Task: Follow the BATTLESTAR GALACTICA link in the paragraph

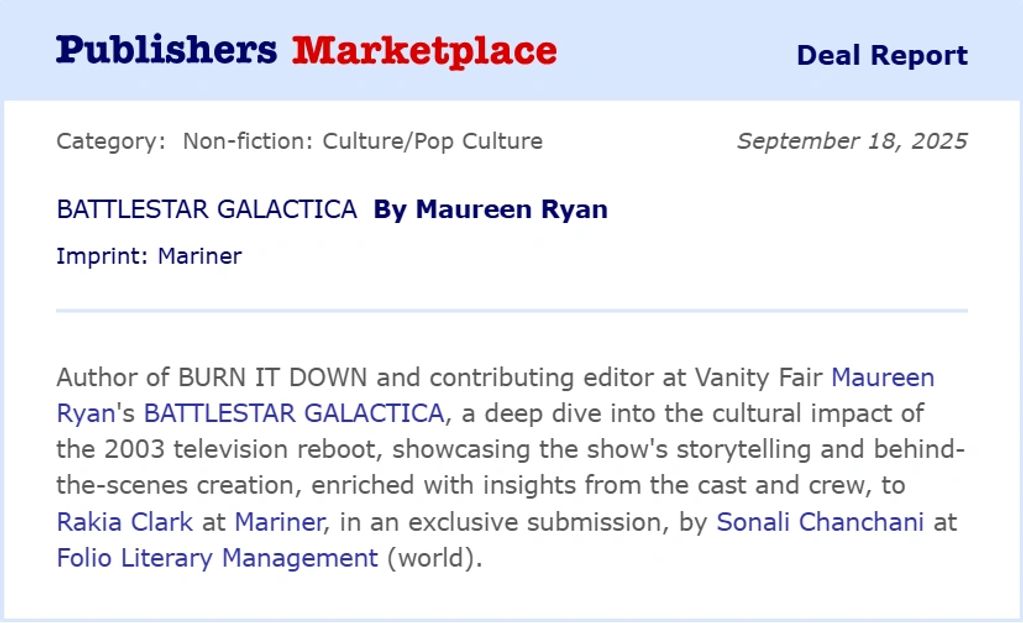Action: point(294,413)
